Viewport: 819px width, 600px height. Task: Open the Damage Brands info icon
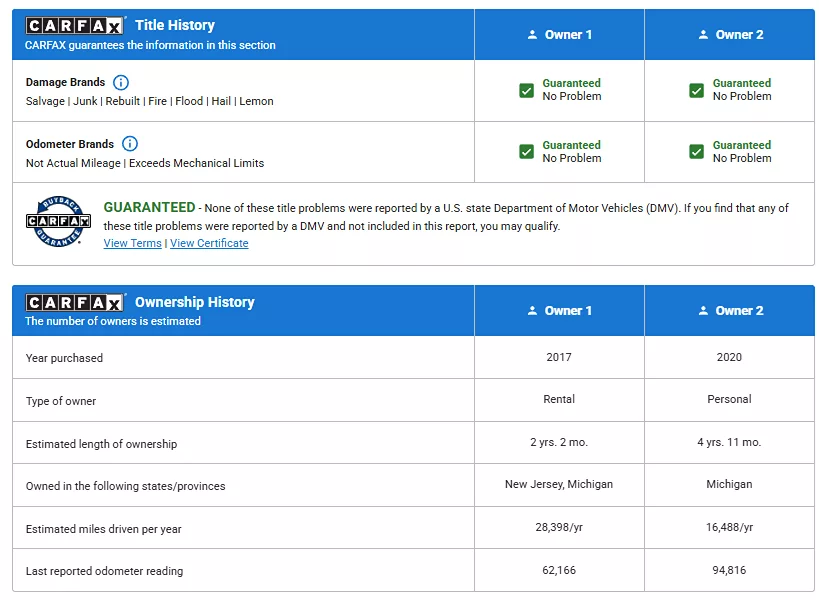[x=121, y=82]
